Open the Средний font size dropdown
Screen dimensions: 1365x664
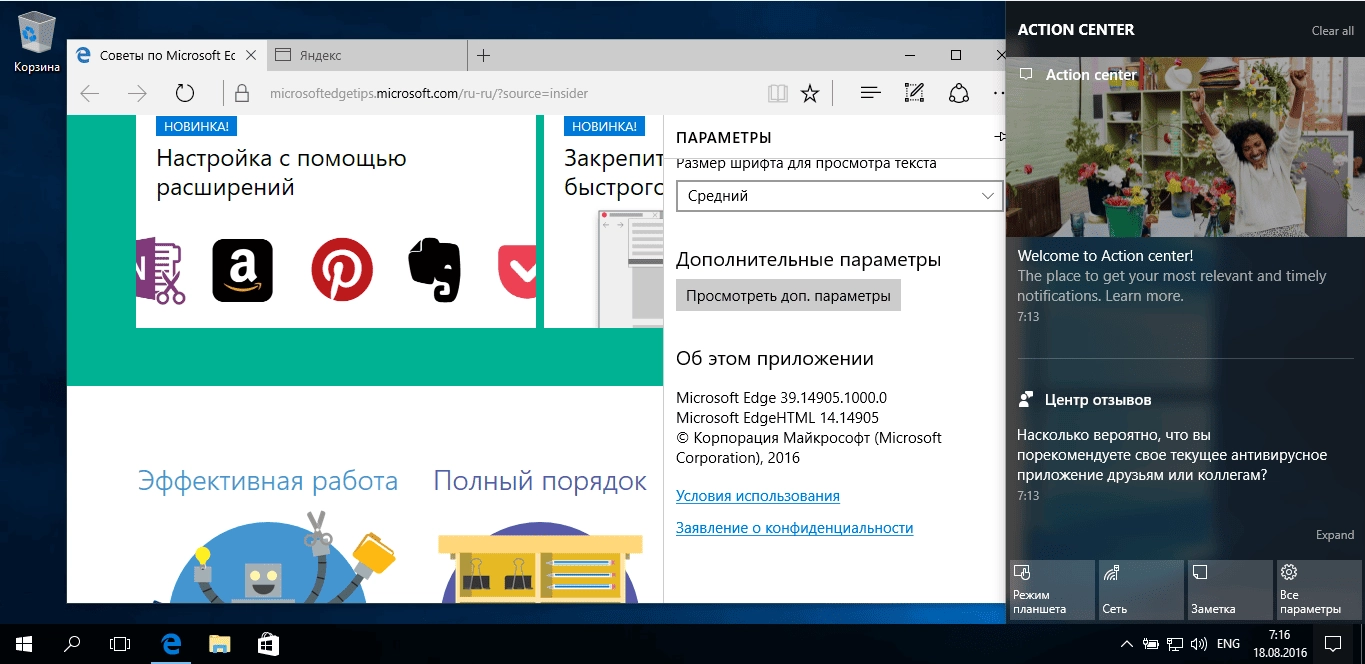[840, 196]
